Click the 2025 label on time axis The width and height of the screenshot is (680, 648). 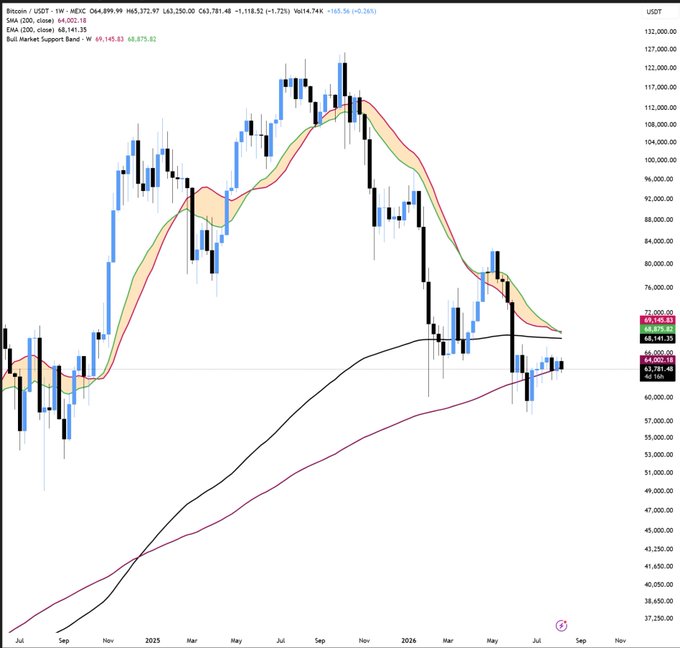point(152,640)
